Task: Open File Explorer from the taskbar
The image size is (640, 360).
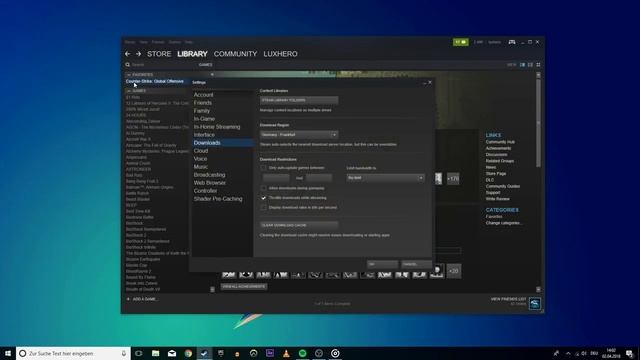Action: click(x=156, y=353)
